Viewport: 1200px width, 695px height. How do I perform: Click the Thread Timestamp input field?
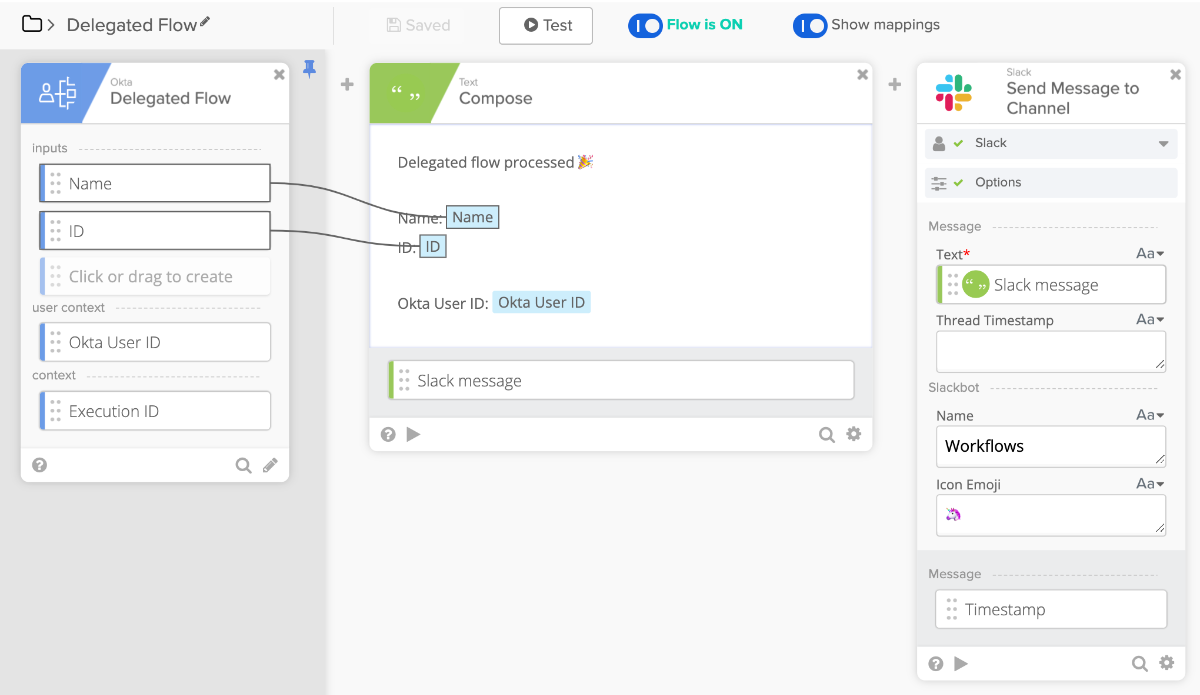click(1050, 352)
